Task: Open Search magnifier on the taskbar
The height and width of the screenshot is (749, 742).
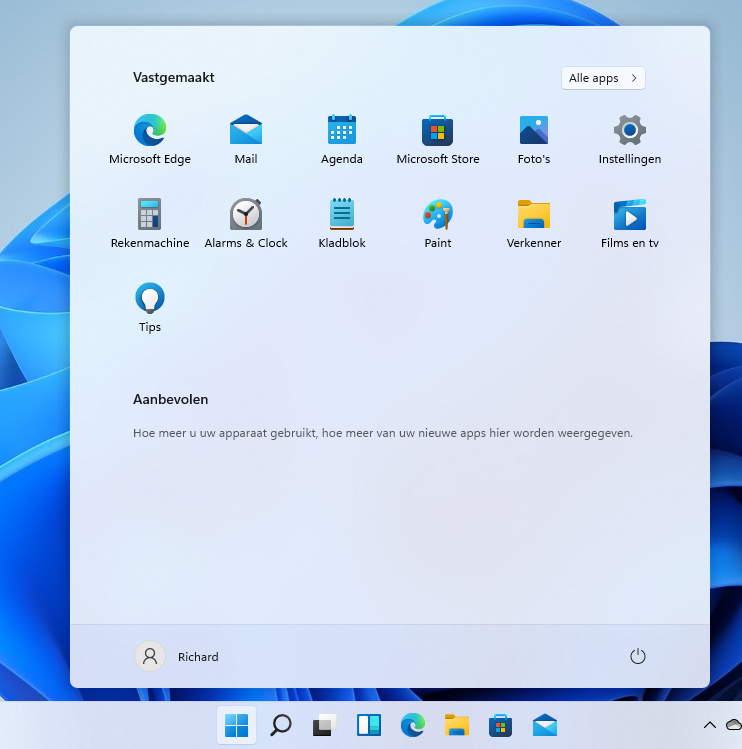Action: point(281,725)
